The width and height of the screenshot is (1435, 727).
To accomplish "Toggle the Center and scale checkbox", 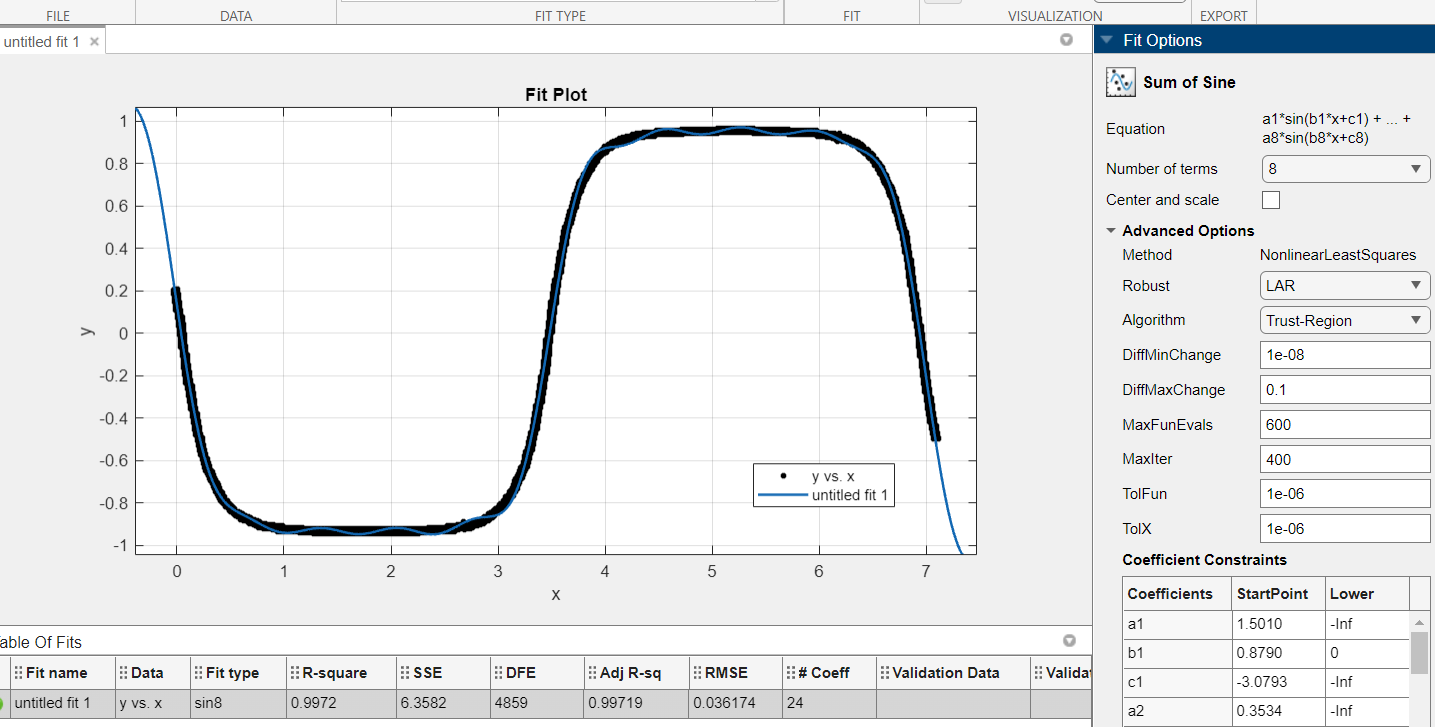I will (1271, 200).
